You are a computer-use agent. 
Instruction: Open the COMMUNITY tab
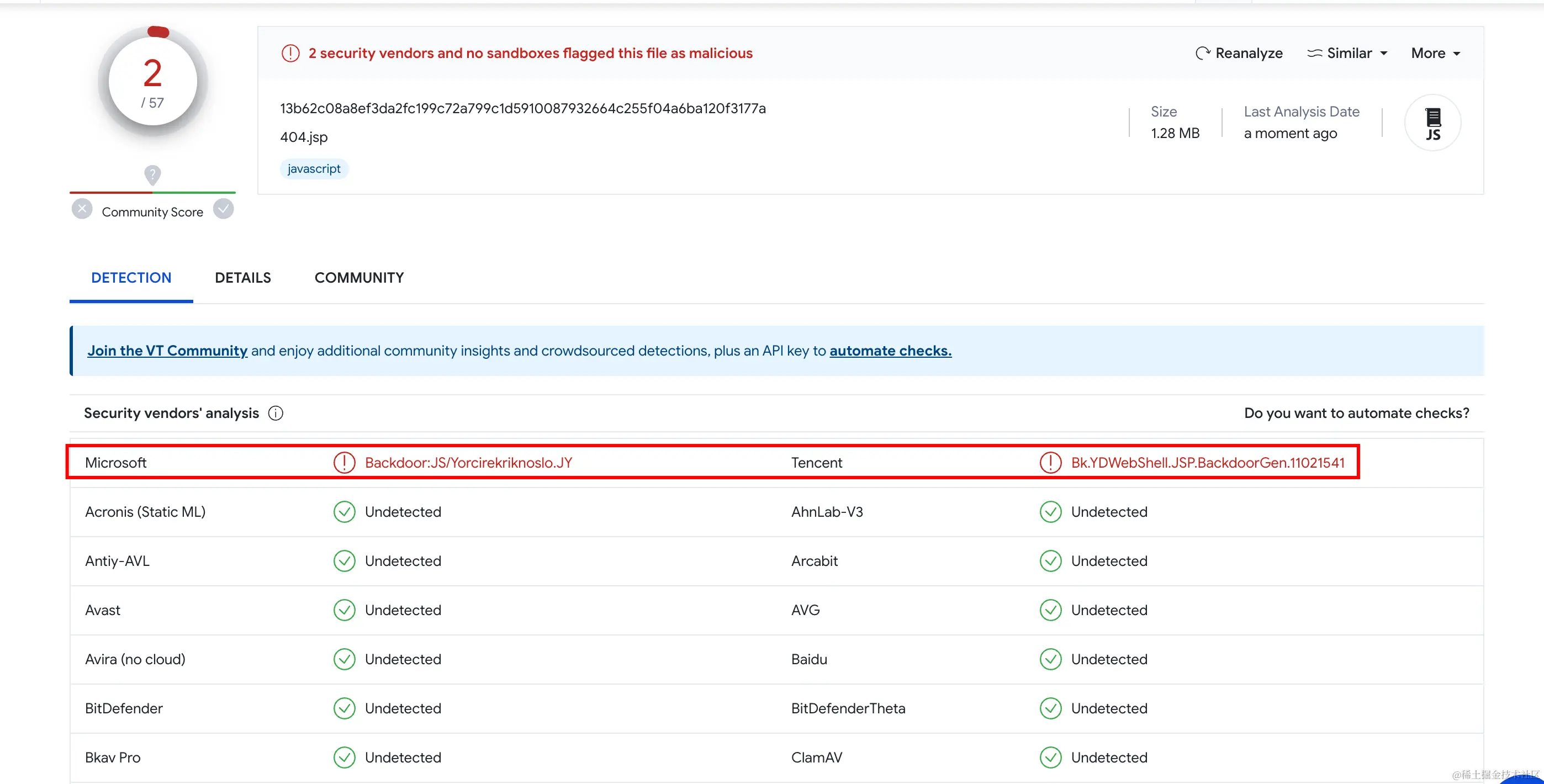pyautogui.click(x=359, y=278)
